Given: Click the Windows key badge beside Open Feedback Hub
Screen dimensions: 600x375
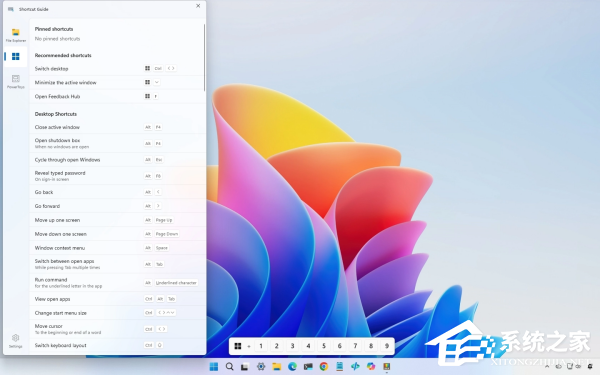Looking at the screenshot, I should [x=147, y=96].
